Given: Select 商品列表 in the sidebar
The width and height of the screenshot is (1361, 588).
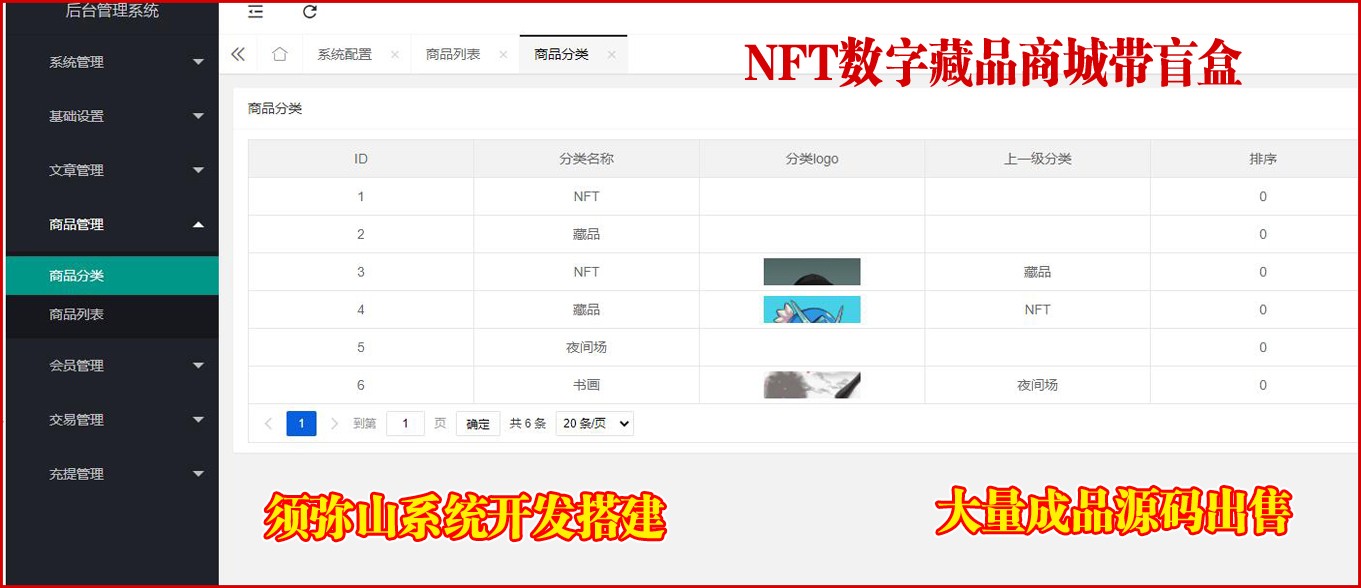Looking at the screenshot, I should pyautogui.click(x=77, y=314).
